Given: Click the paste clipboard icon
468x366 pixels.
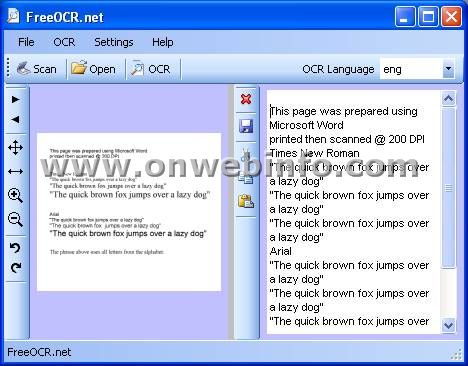Looking at the screenshot, I should (x=246, y=201).
